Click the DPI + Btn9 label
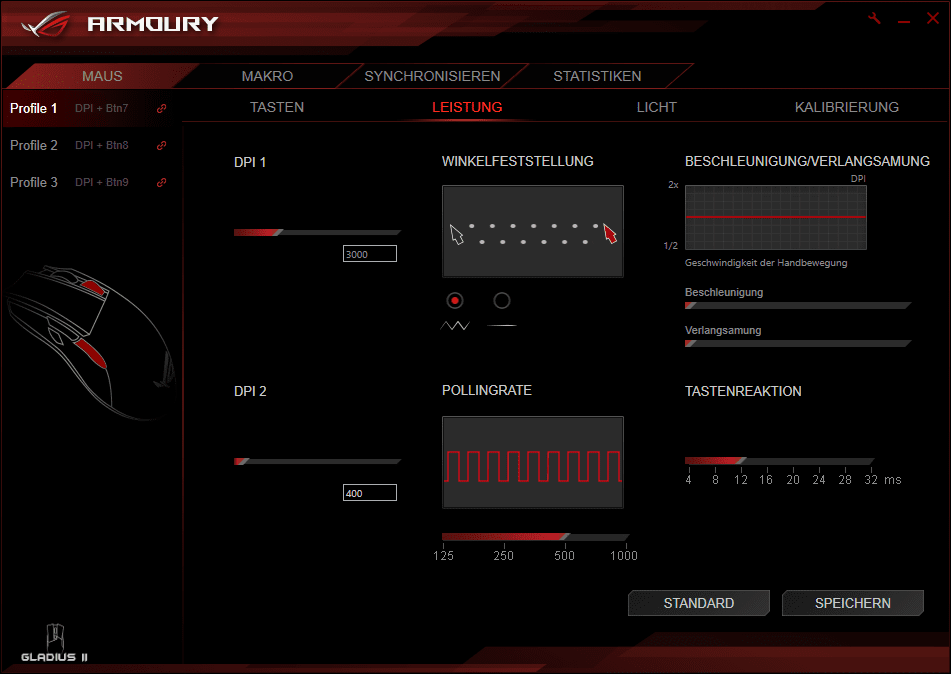 tap(101, 183)
